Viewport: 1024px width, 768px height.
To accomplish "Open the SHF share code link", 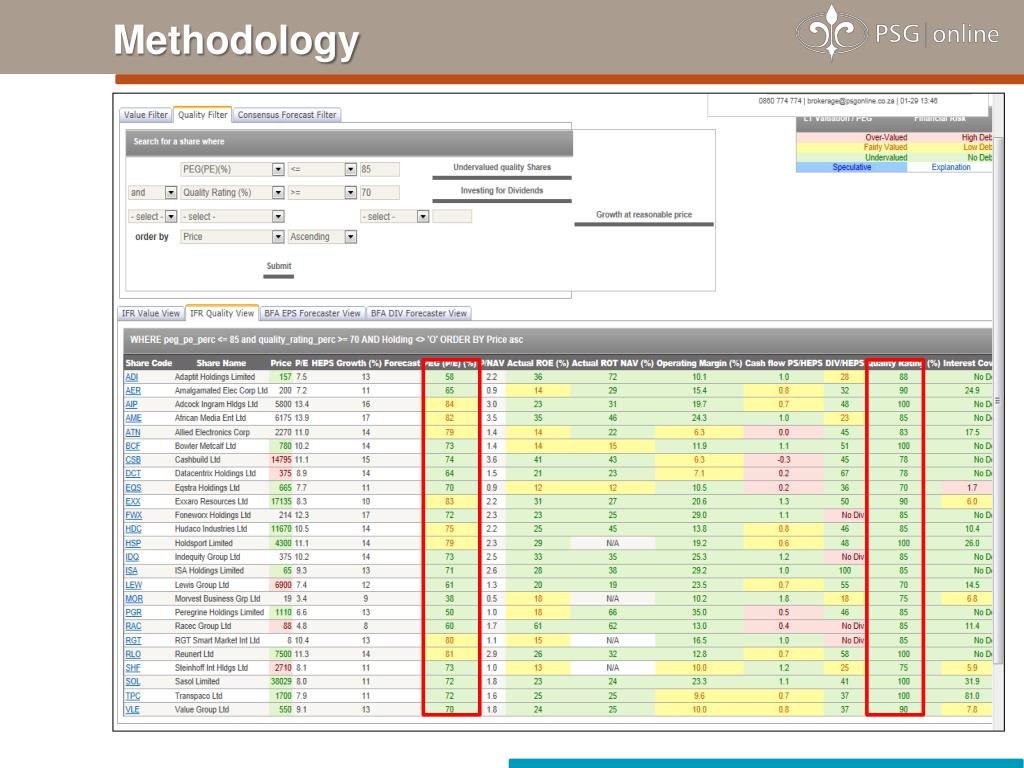I will (133, 668).
